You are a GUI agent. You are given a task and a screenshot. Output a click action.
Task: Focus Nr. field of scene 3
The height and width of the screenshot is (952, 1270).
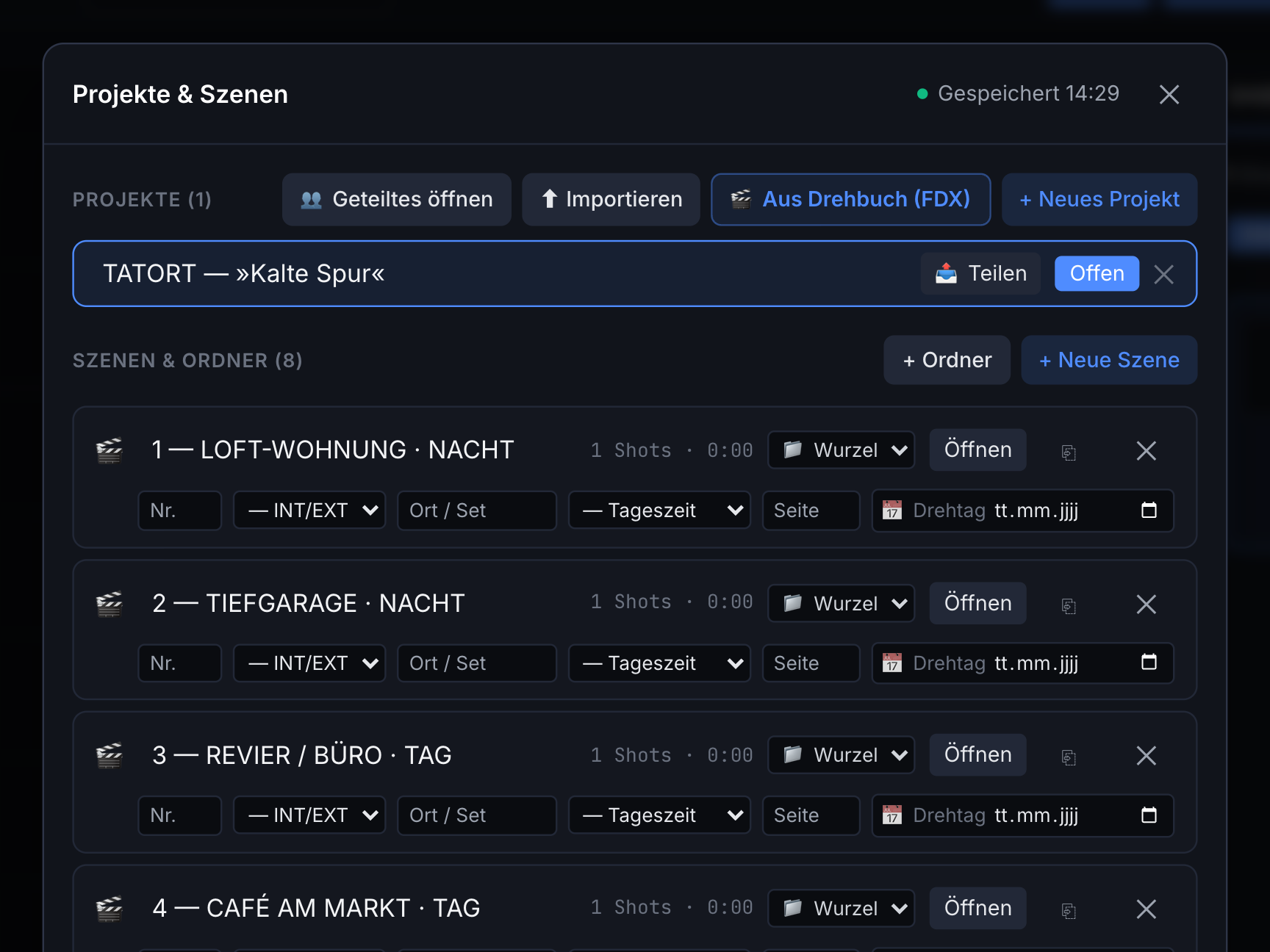(180, 815)
